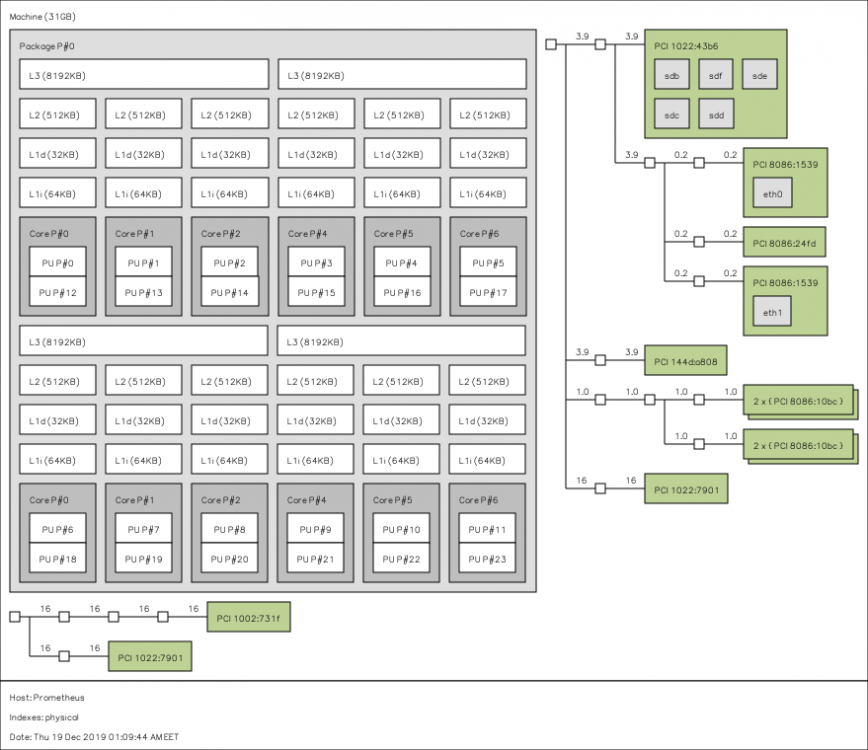Click the PCI 144d:a808 device box

[685, 361]
